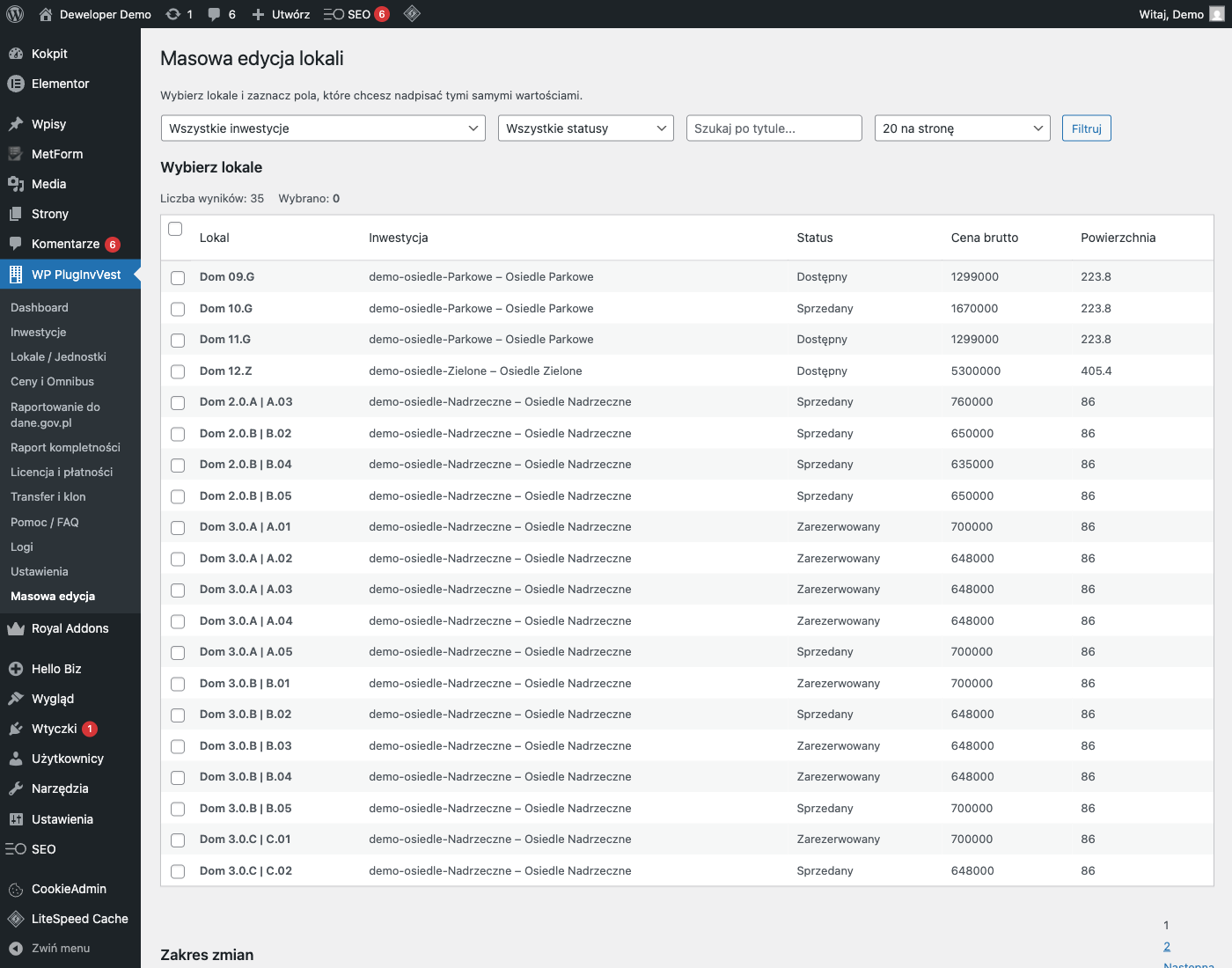The image size is (1232, 968).
Task: Click the Wtyczki plugin icon
Action: pos(15,729)
